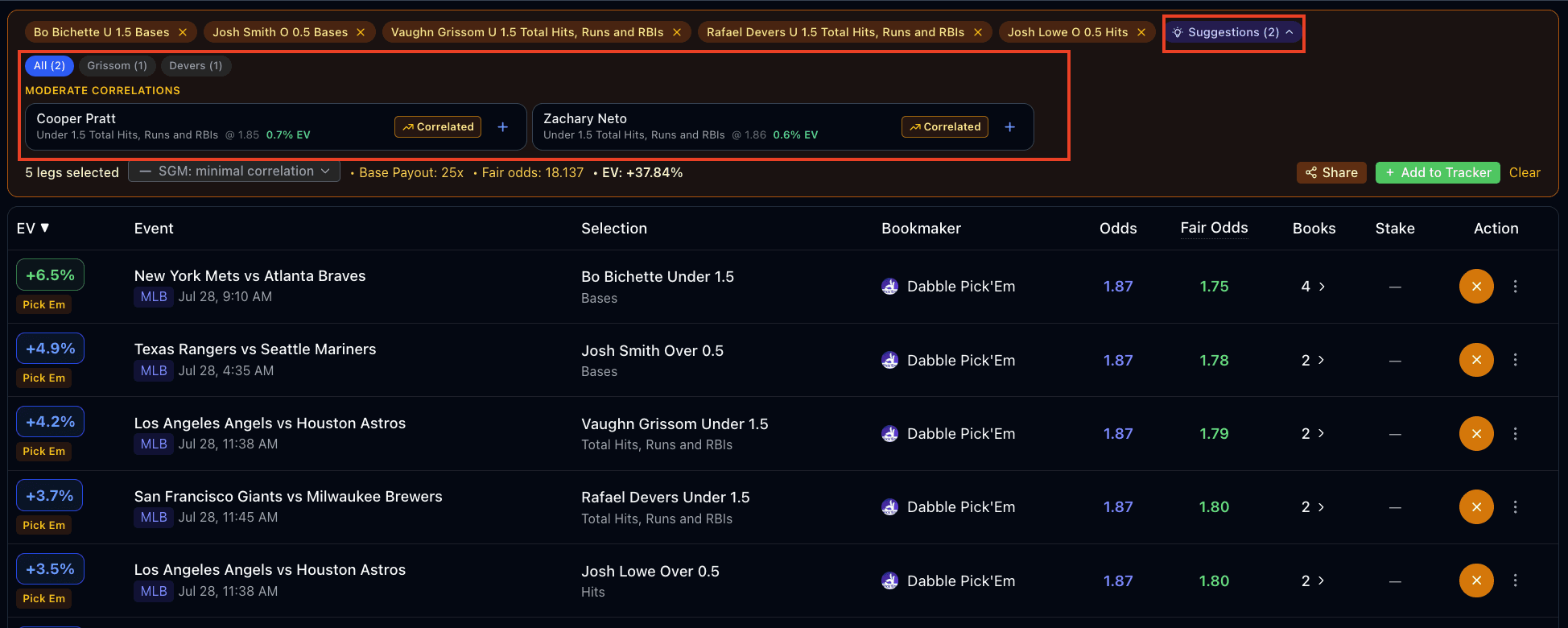Deselect Bo Bichette row with orange X button
The height and width of the screenshot is (628, 1568).
(1476, 287)
